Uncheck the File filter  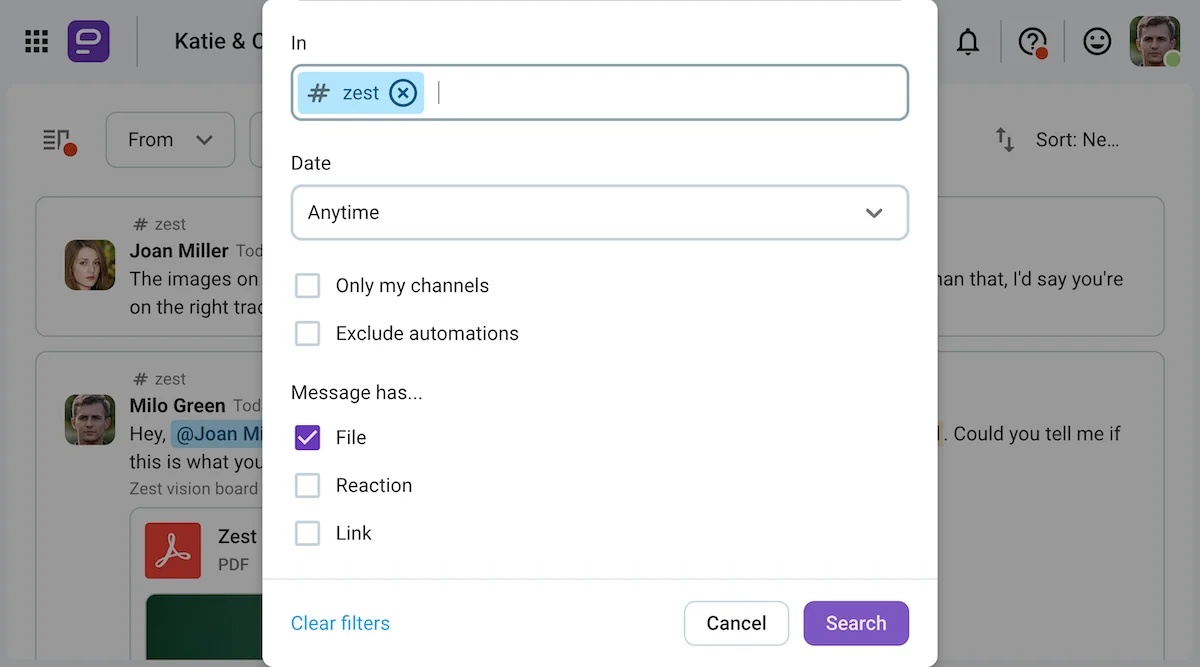(307, 437)
